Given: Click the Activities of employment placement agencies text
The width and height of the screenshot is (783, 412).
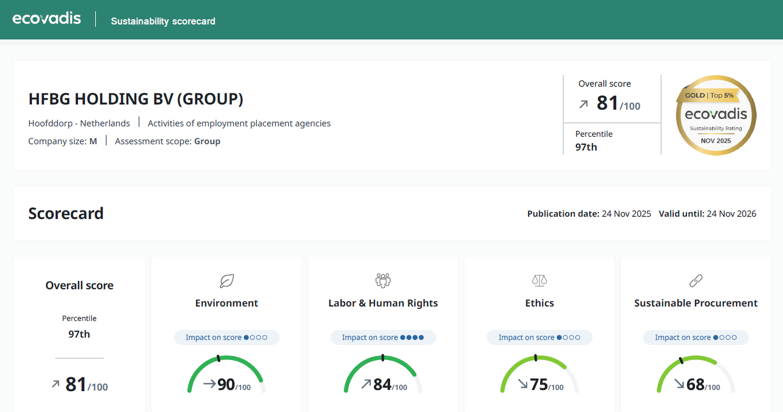Looking at the screenshot, I should click(239, 124).
